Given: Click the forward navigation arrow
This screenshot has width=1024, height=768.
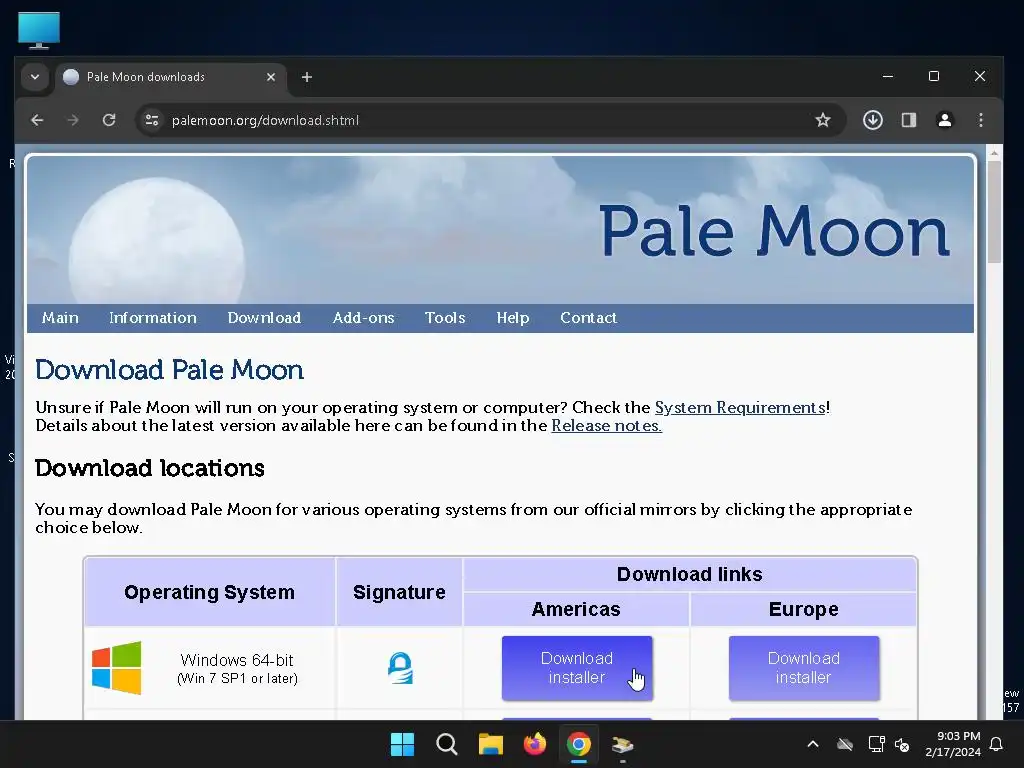Looking at the screenshot, I should point(73,120).
